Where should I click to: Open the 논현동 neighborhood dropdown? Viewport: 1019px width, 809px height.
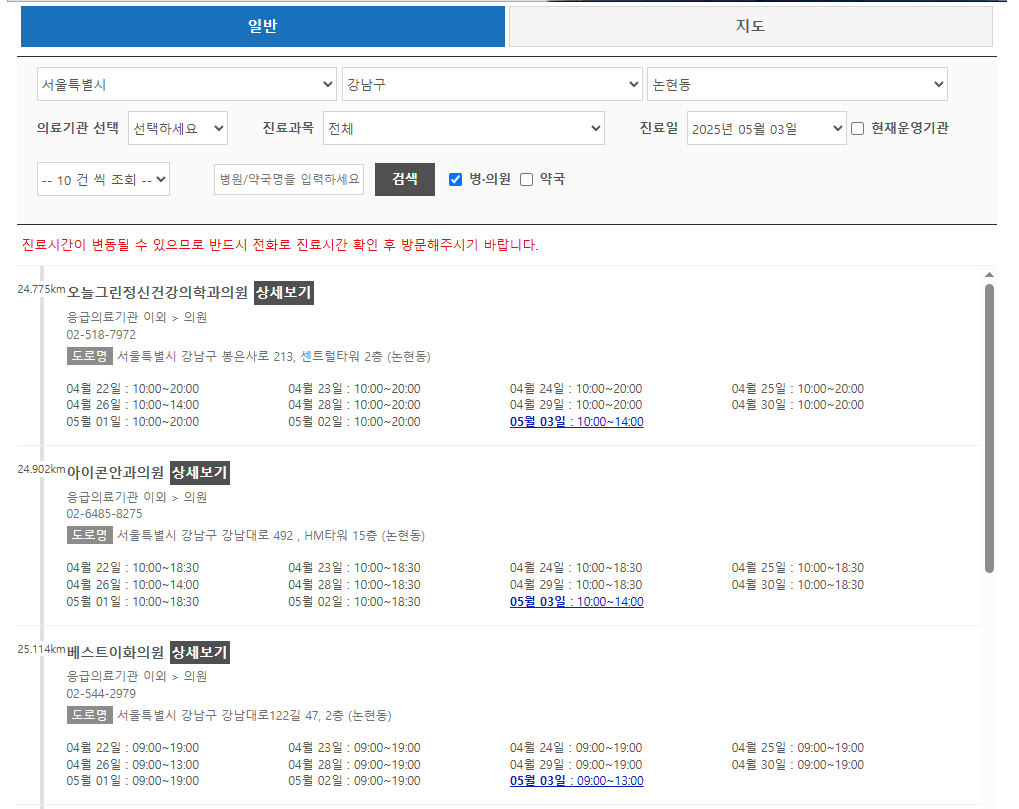point(798,84)
